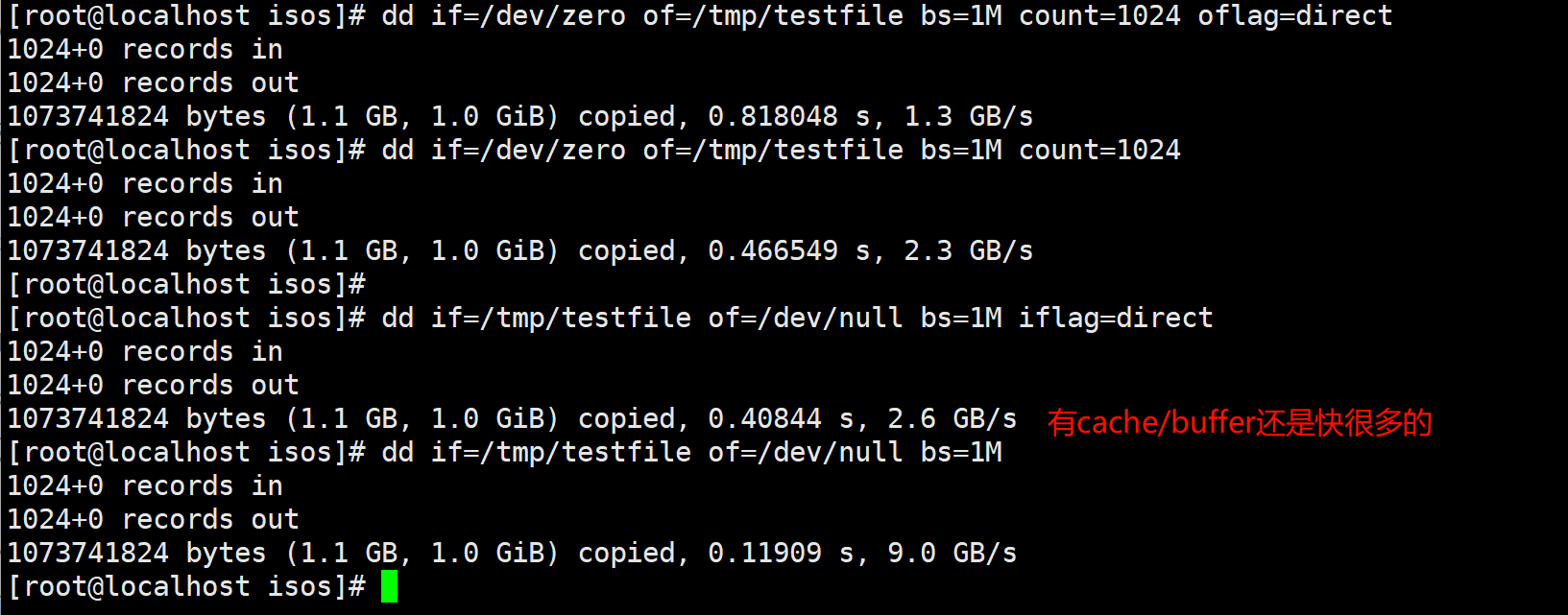Click the green terminal cursor block
1568x615 pixels.
click(x=389, y=586)
